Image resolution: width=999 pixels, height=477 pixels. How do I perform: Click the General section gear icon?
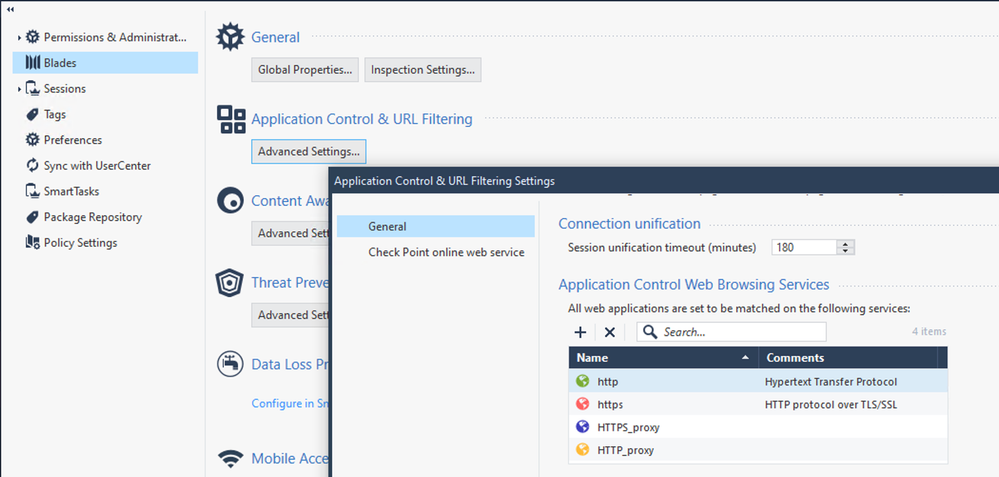(230, 37)
